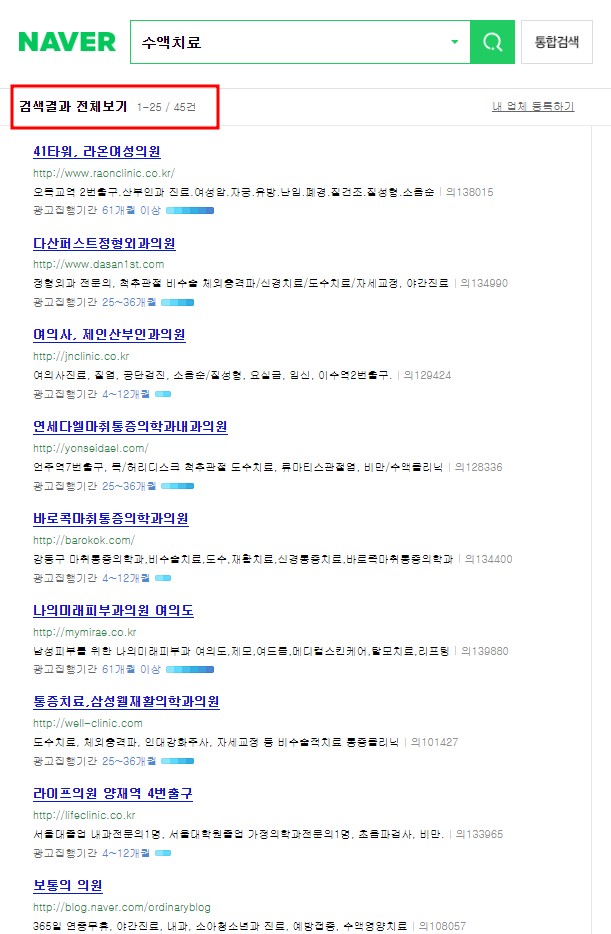This screenshot has height=934, width=611.
Task: Click the 통합검색 button
Action: pos(557,42)
